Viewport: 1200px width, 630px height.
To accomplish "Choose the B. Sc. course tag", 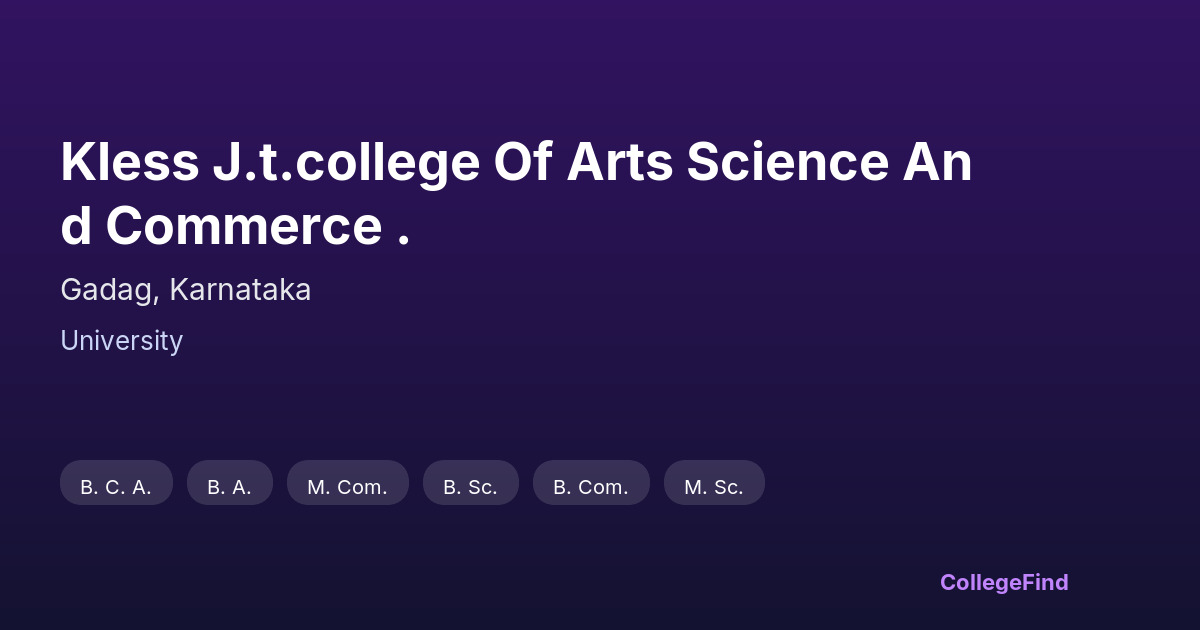I will (470, 486).
